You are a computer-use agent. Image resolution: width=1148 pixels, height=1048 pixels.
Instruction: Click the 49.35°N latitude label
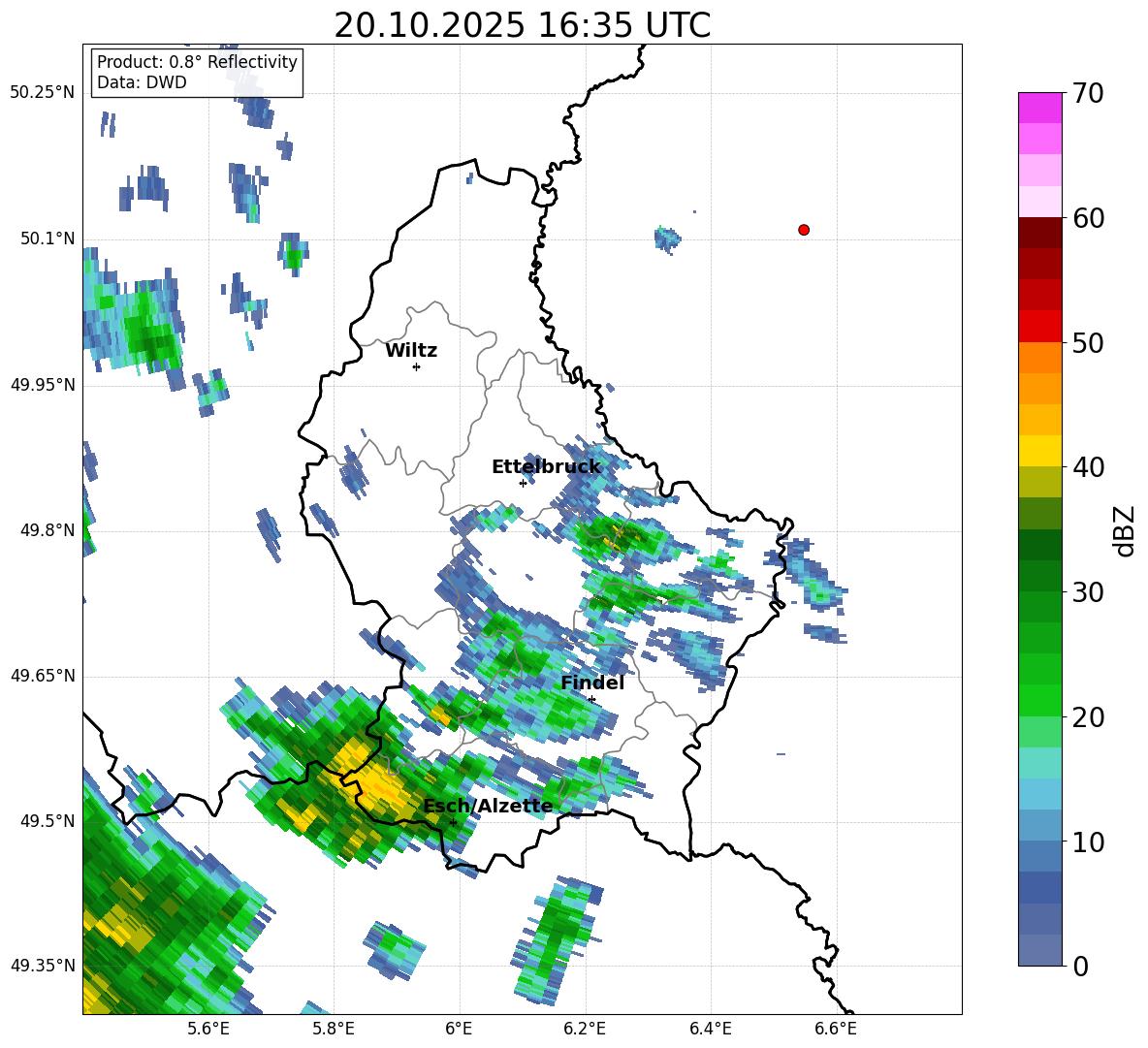pyautogui.click(x=43, y=966)
